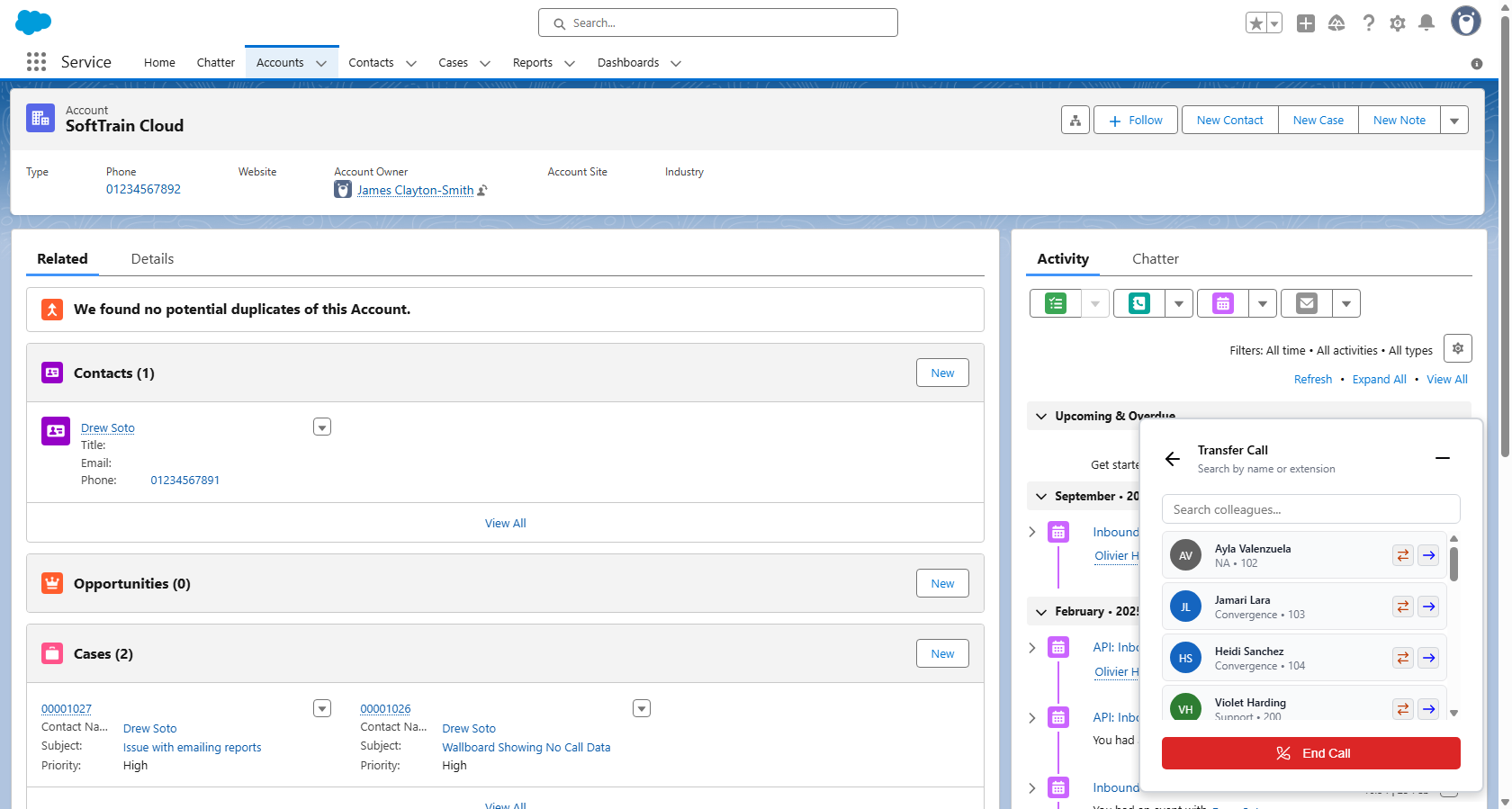
Task: Open case 00001027 link
Action: click(67, 709)
